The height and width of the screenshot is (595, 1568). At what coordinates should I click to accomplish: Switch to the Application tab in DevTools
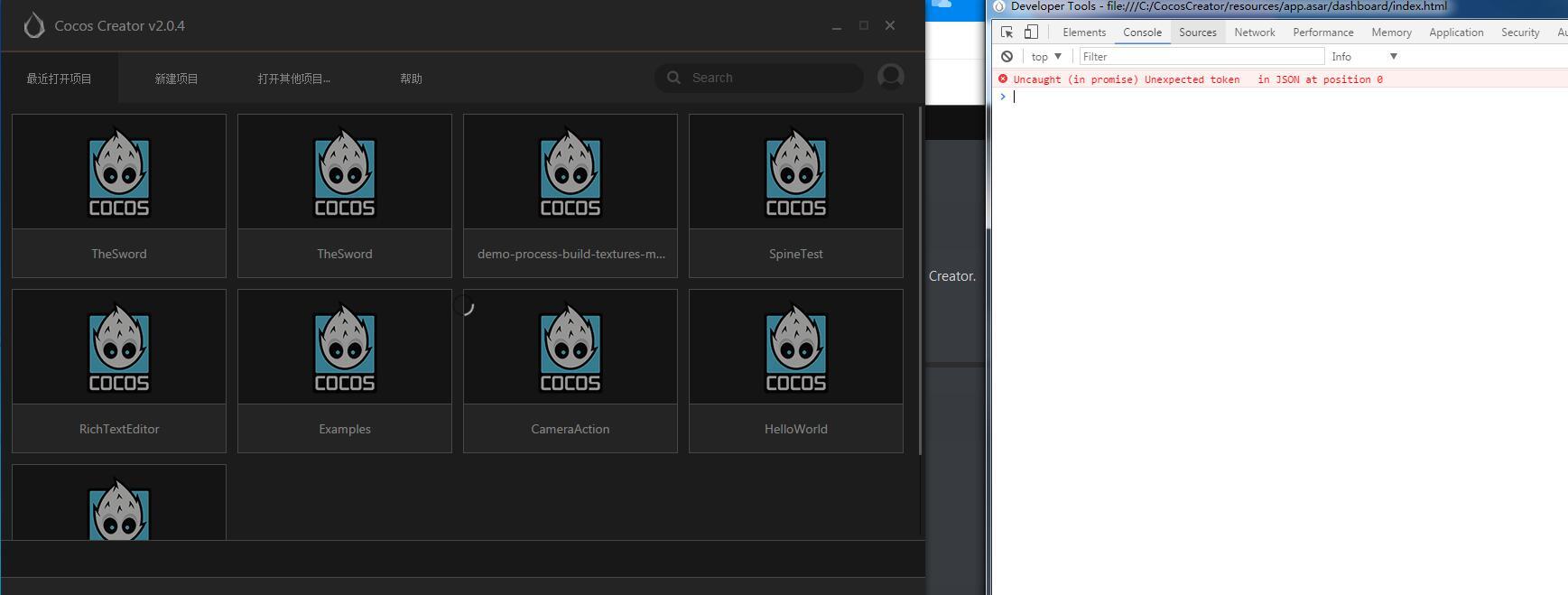1456,33
